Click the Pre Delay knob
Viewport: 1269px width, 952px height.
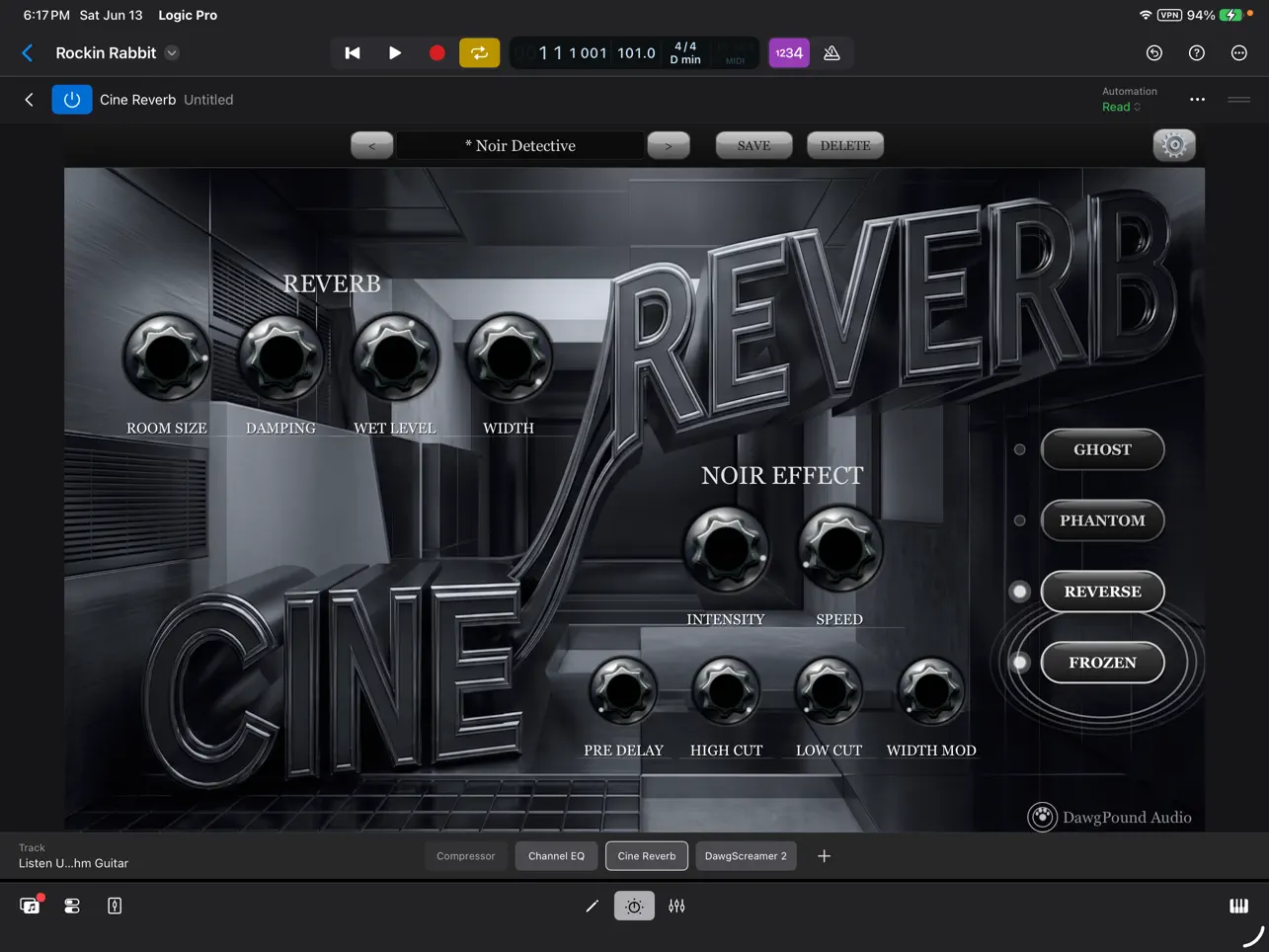623,690
